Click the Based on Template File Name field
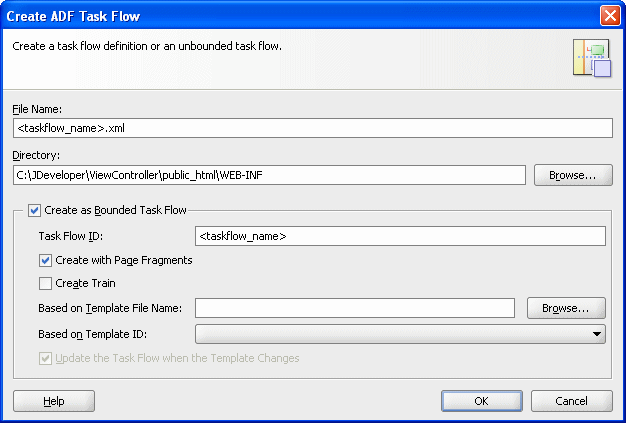This screenshot has height=423, width=626. point(355,308)
